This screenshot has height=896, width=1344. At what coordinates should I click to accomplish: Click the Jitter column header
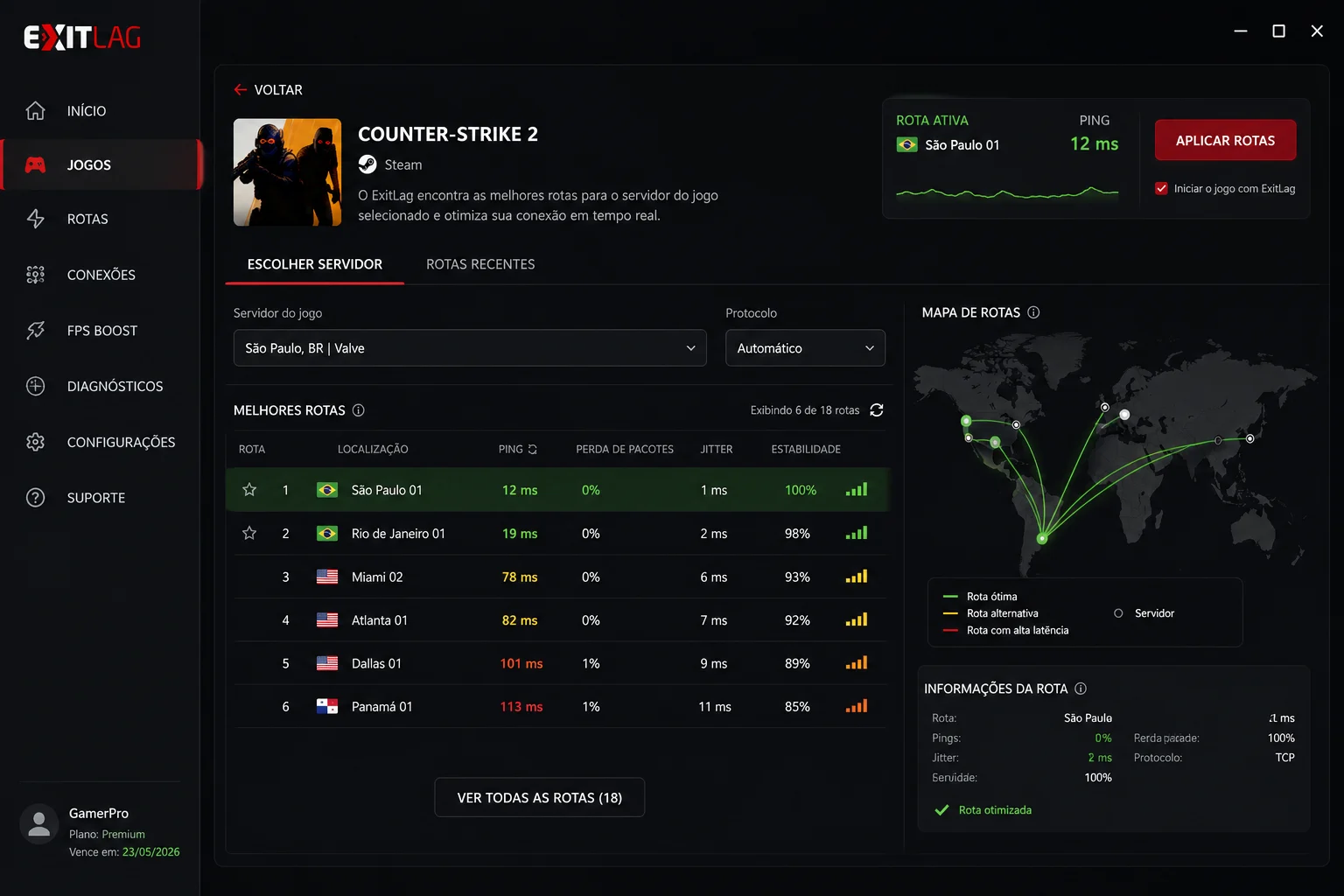click(x=717, y=449)
